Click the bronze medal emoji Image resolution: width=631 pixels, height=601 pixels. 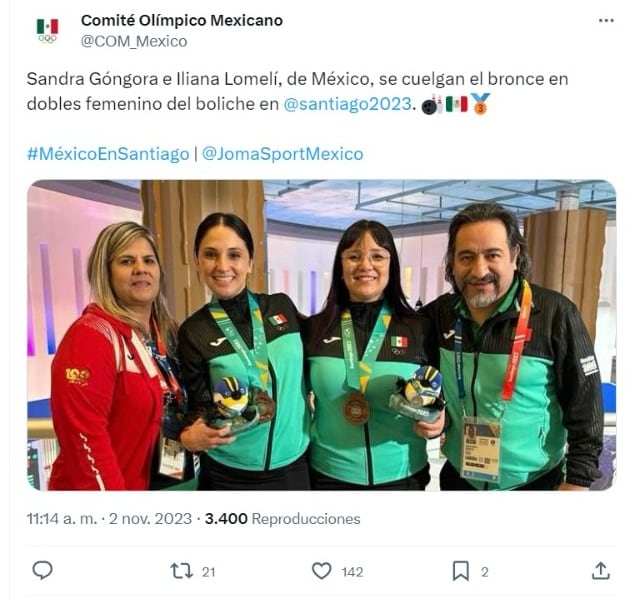(480, 104)
